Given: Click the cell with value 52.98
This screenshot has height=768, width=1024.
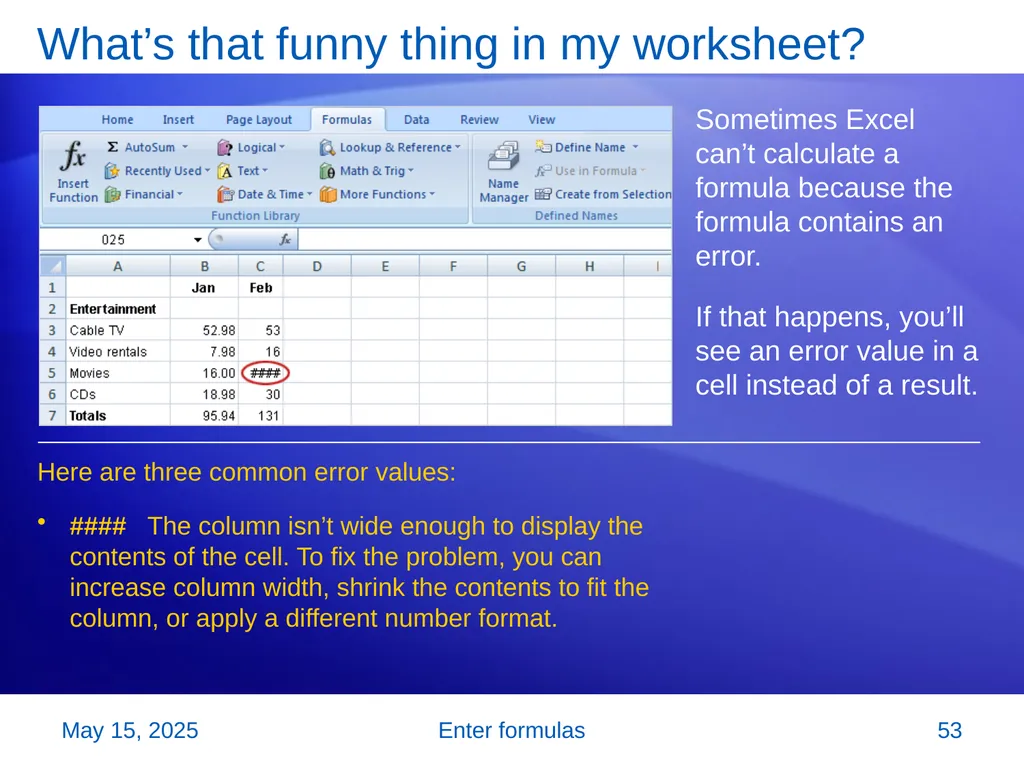Looking at the screenshot, I should coord(204,330).
